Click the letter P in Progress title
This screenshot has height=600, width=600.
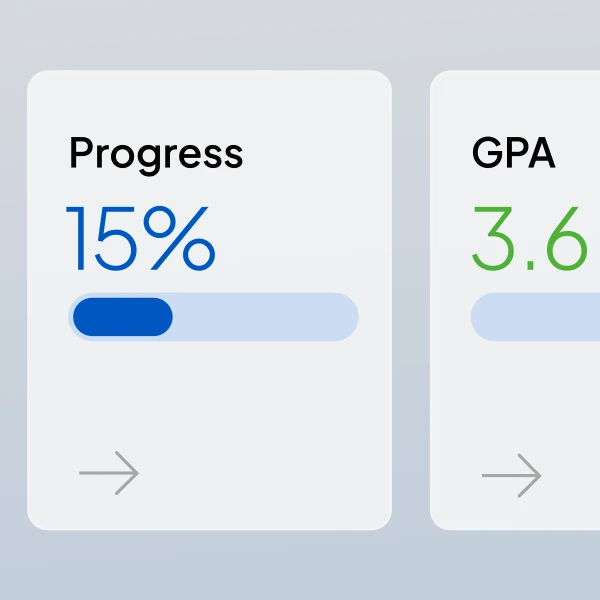point(82,152)
